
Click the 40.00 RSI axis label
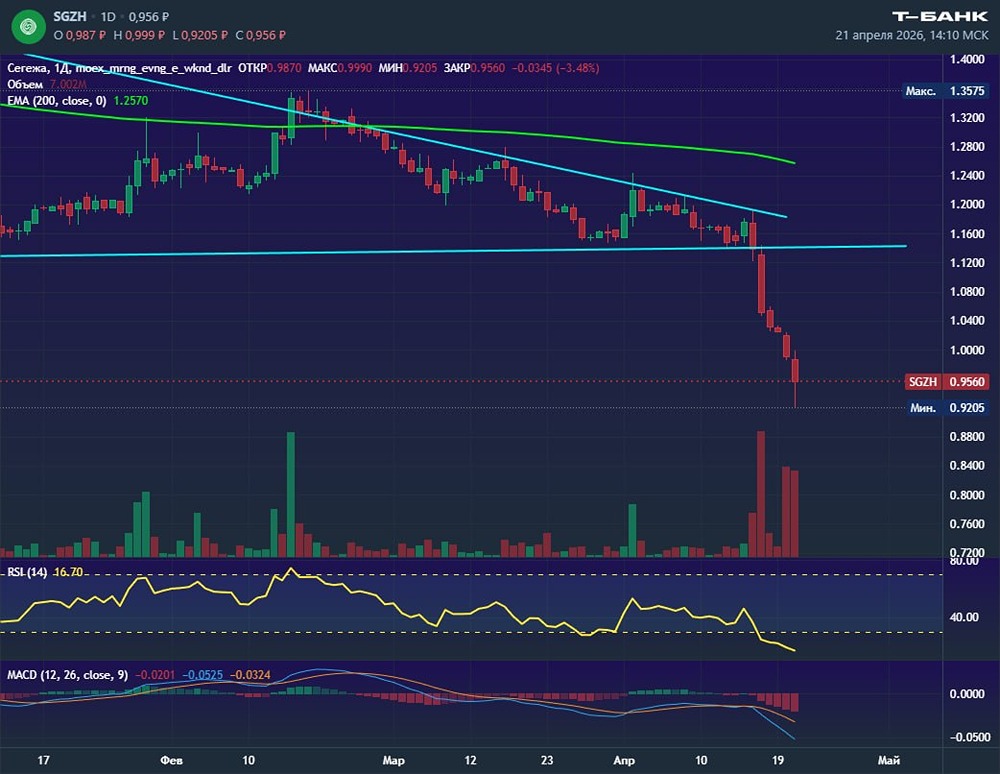(x=964, y=617)
